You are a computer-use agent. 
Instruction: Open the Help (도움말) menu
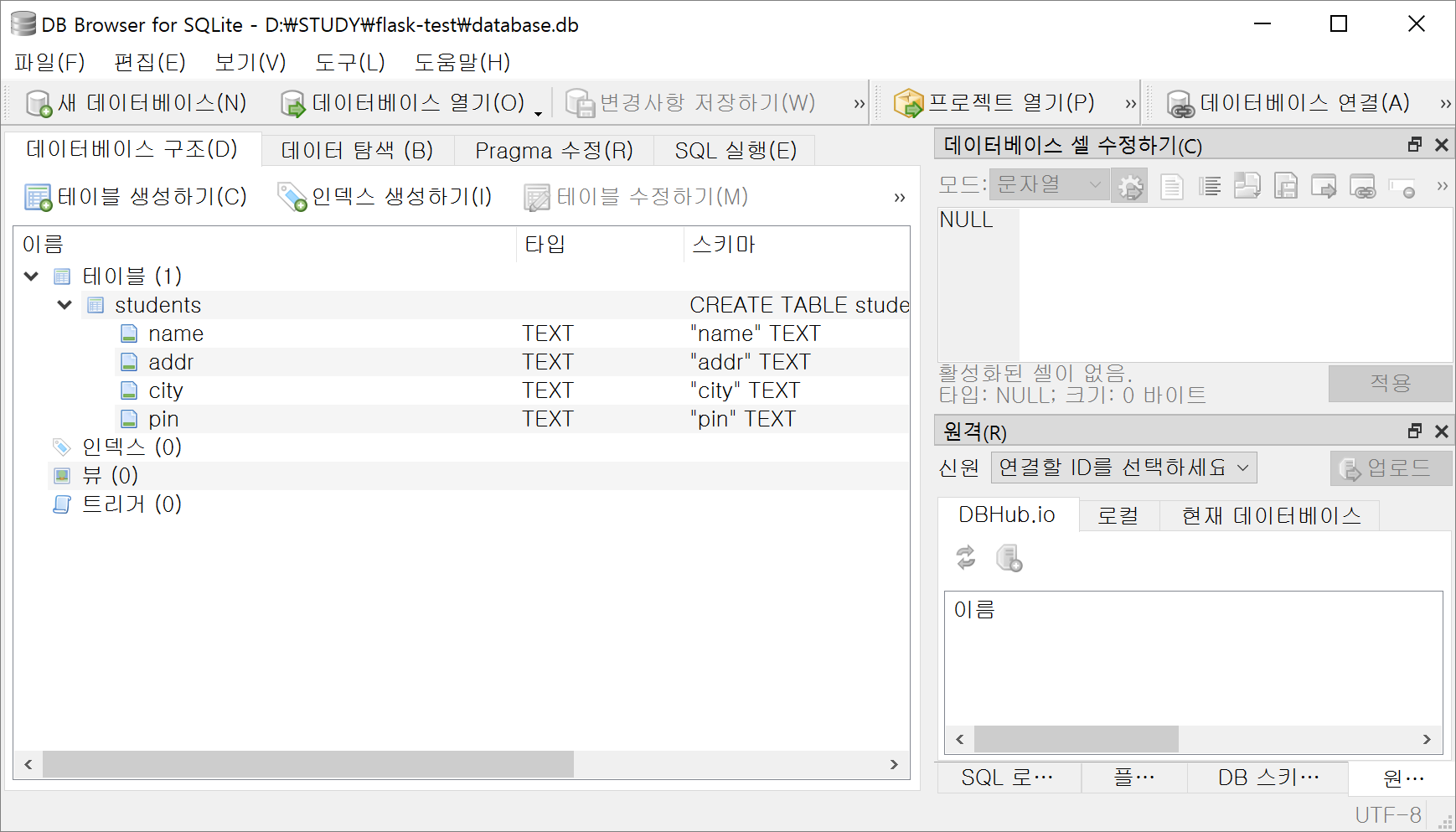tap(462, 62)
